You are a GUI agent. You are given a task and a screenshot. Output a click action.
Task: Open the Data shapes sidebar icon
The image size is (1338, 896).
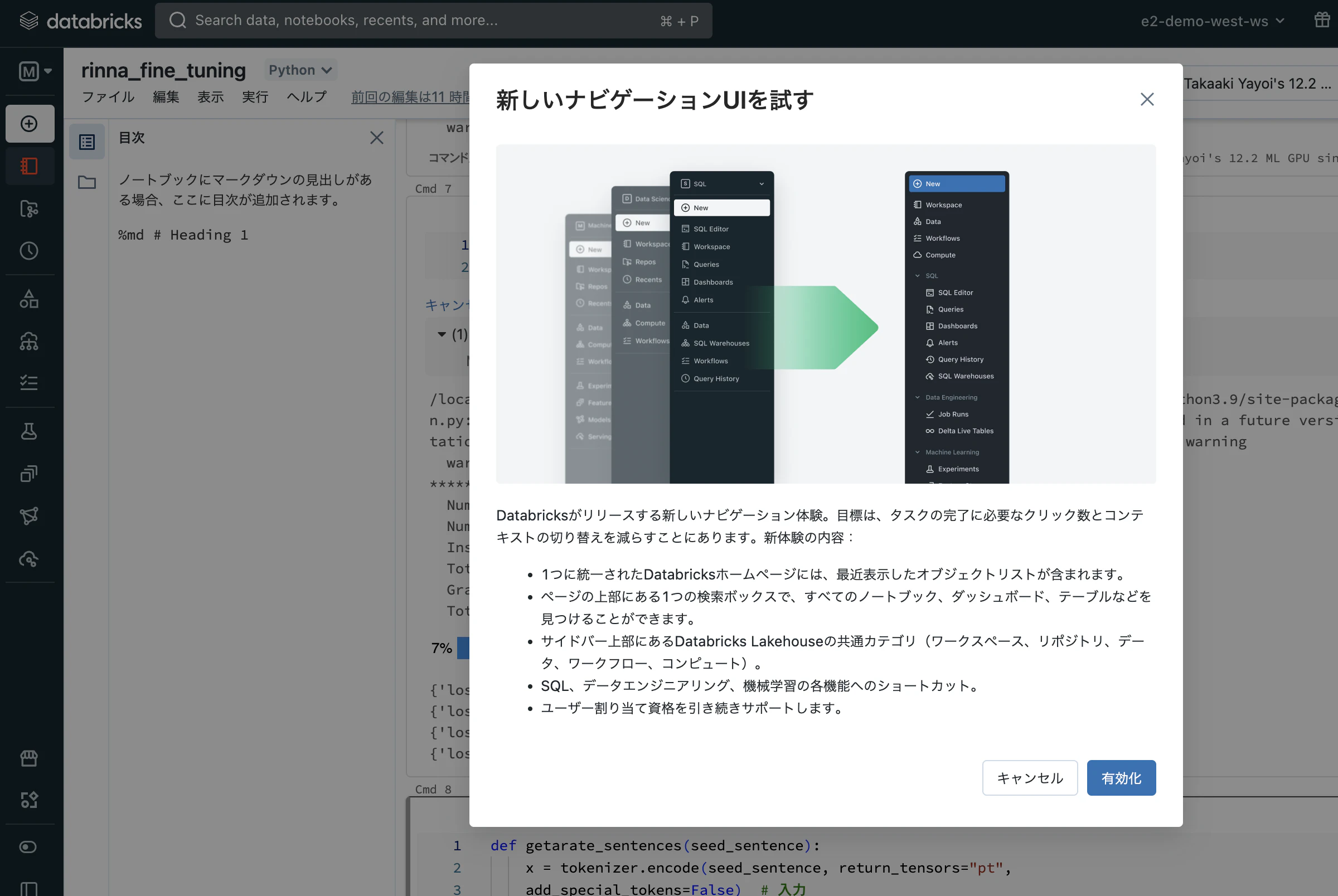click(29, 299)
